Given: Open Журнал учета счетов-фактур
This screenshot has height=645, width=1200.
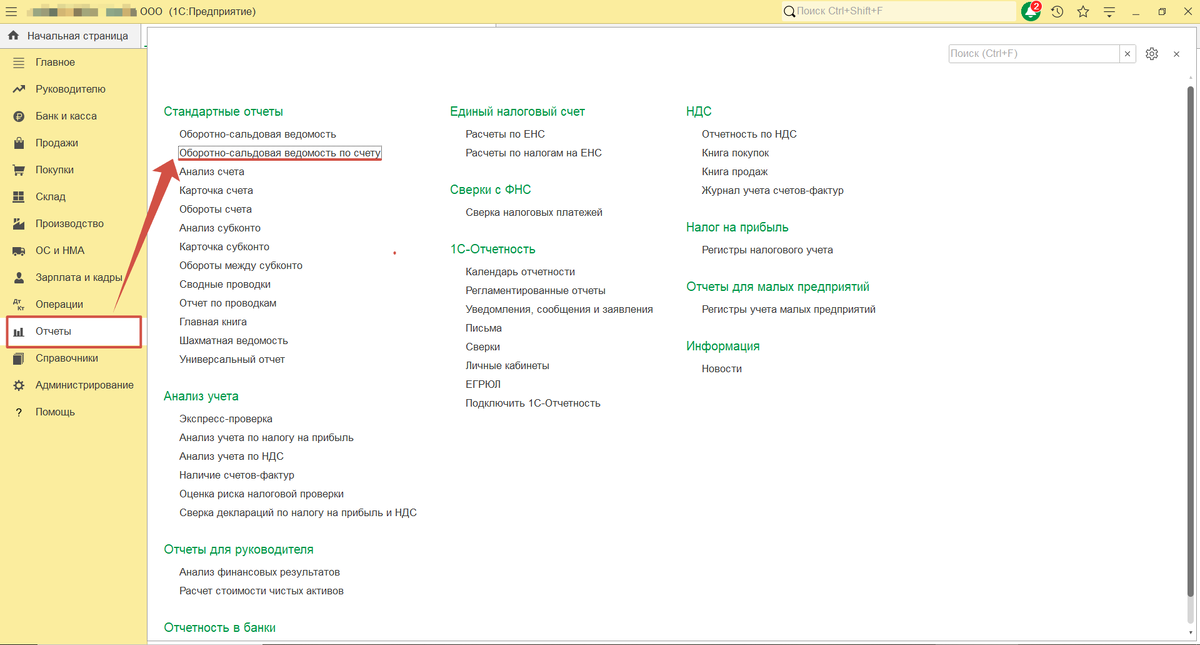Looking at the screenshot, I should [x=773, y=190].
